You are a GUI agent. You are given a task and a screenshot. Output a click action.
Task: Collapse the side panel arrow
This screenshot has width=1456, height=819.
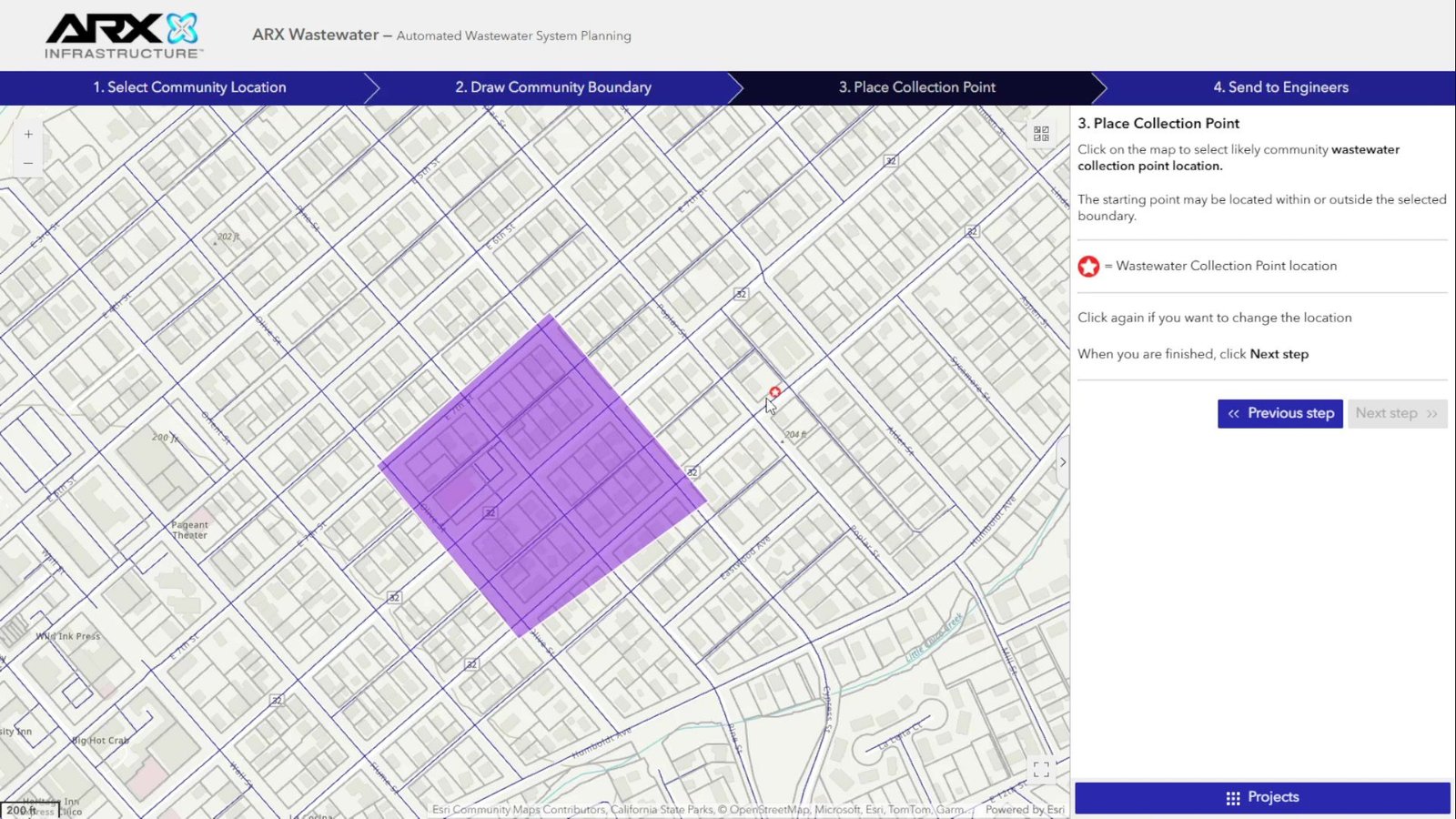1062,462
